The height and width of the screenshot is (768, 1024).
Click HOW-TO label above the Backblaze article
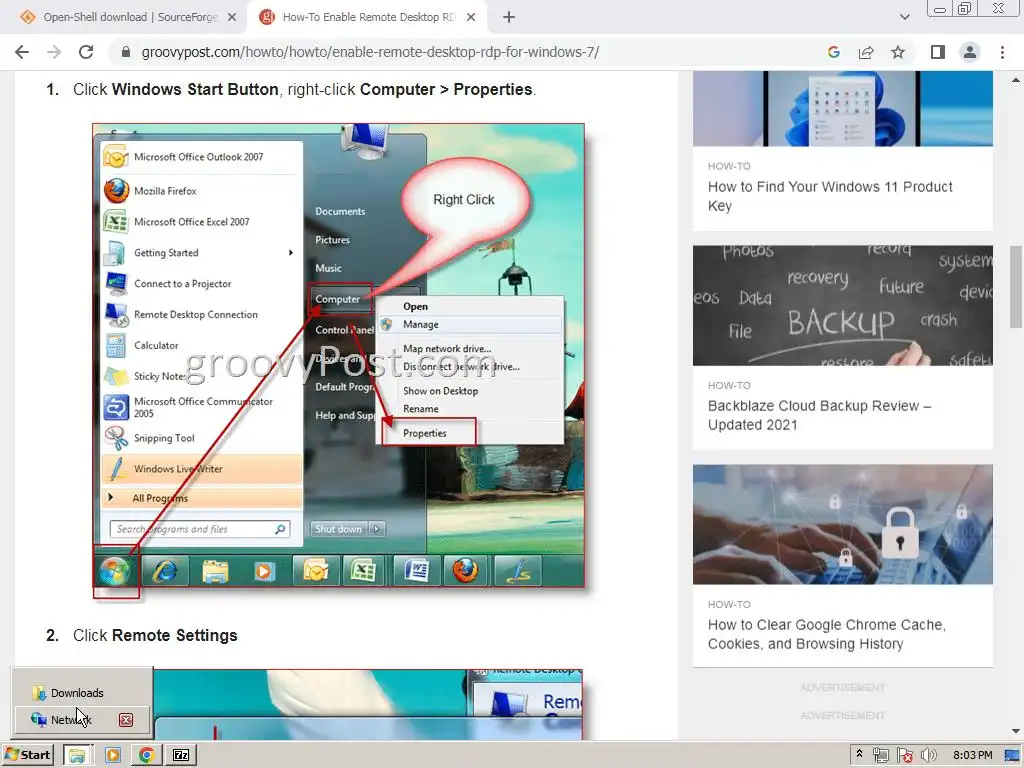[729, 385]
